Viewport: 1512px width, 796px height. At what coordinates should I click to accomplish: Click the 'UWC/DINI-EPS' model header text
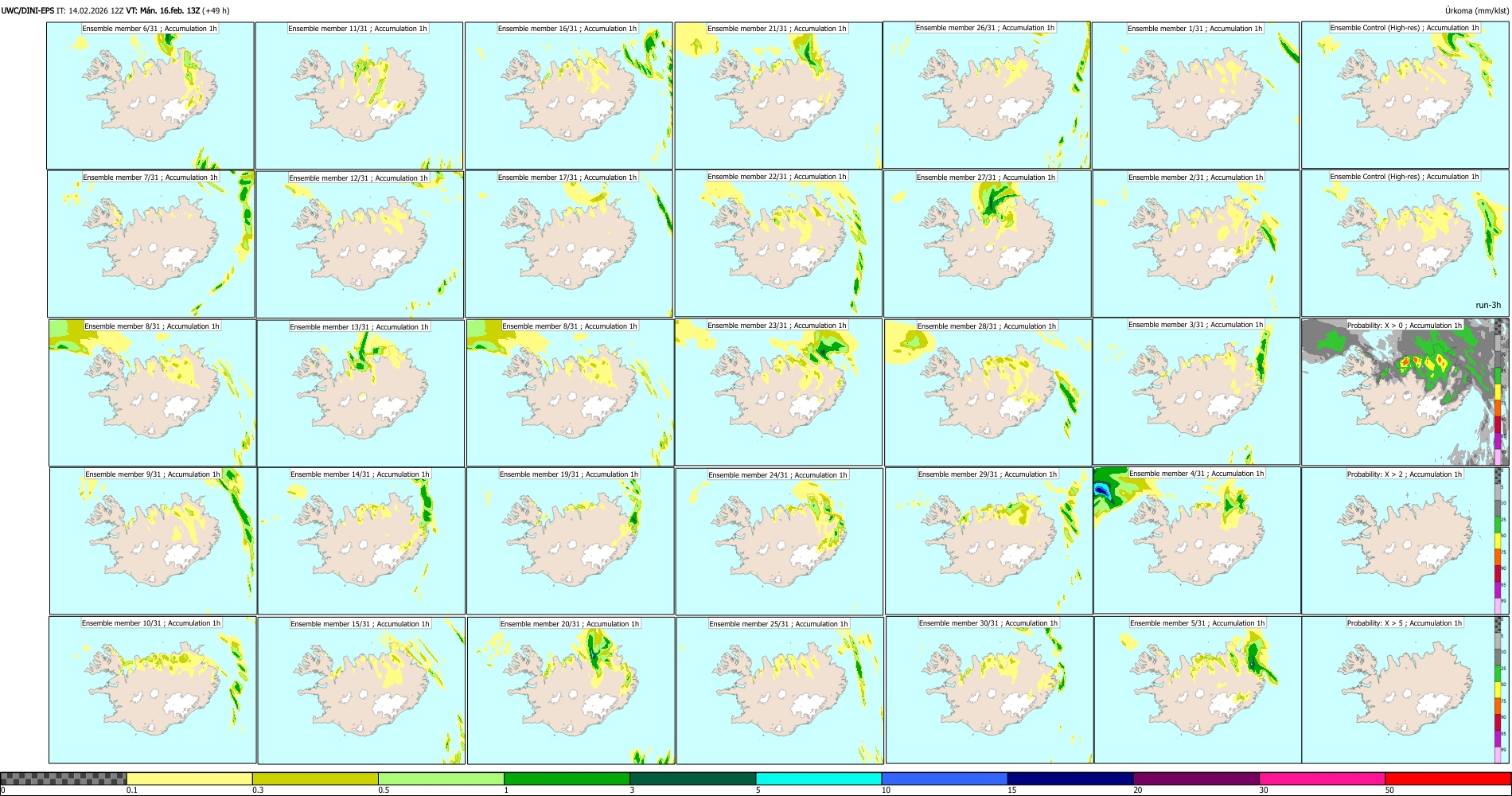[x=28, y=10]
